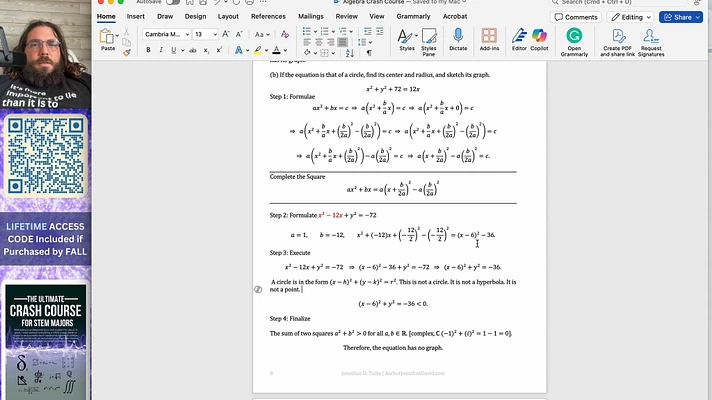The height and width of the screenshot is (400, 712).
Task: Start Dictate microphone
Action: tap(458, 39)
